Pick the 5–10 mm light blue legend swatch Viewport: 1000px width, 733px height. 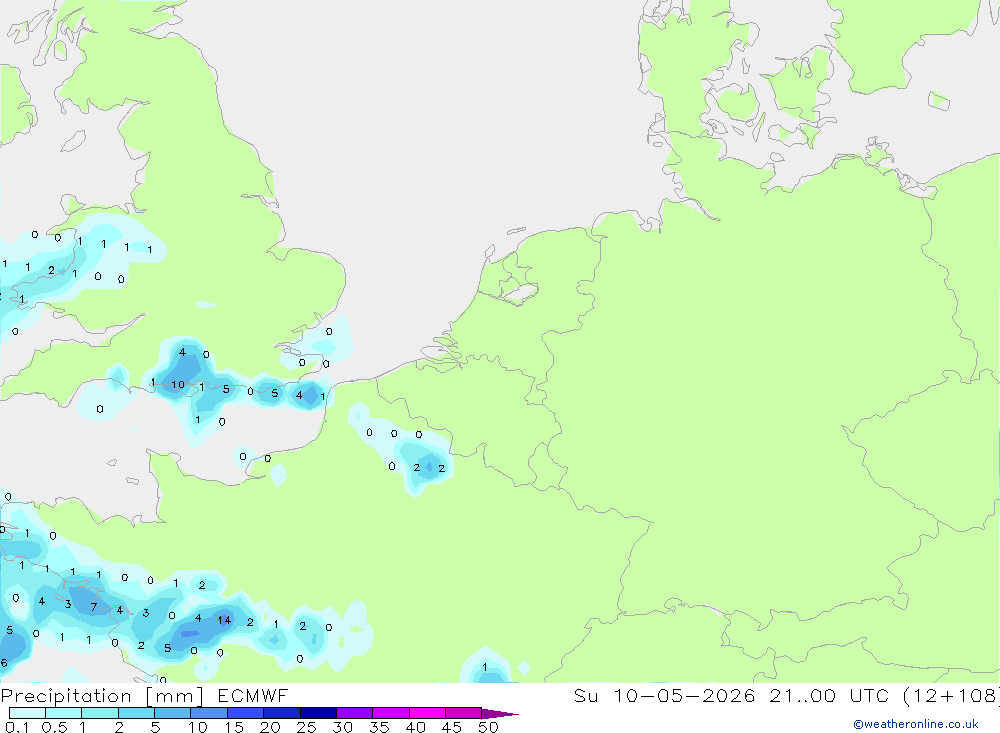(173, 713)
